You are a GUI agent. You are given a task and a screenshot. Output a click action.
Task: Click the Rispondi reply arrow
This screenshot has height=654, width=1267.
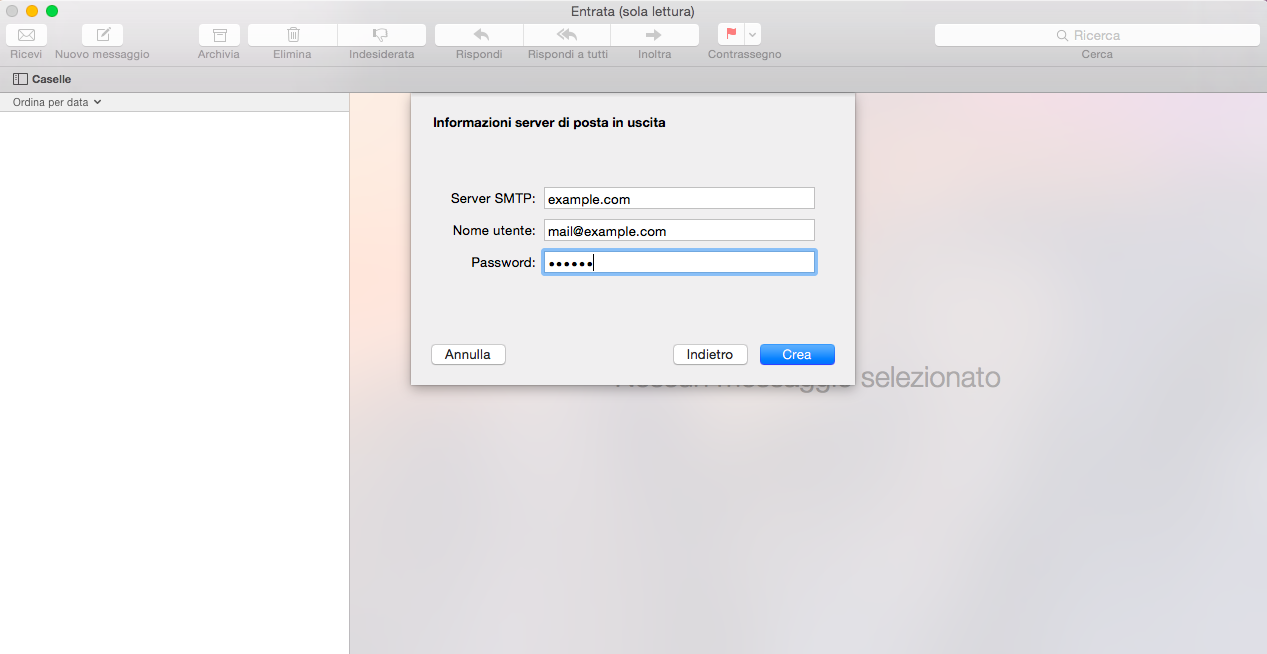coord(478,35)
